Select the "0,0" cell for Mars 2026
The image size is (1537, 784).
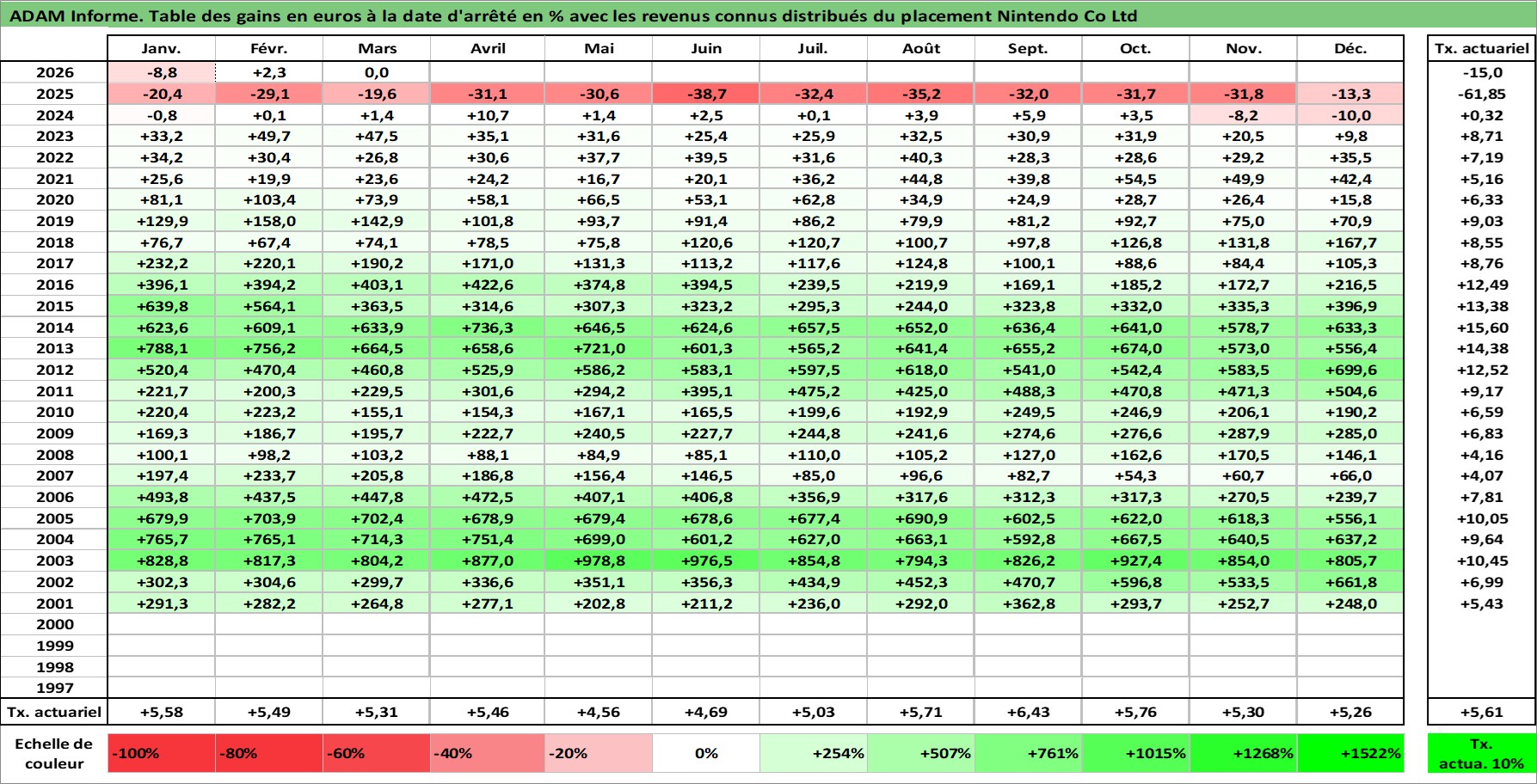pos(376,73)
